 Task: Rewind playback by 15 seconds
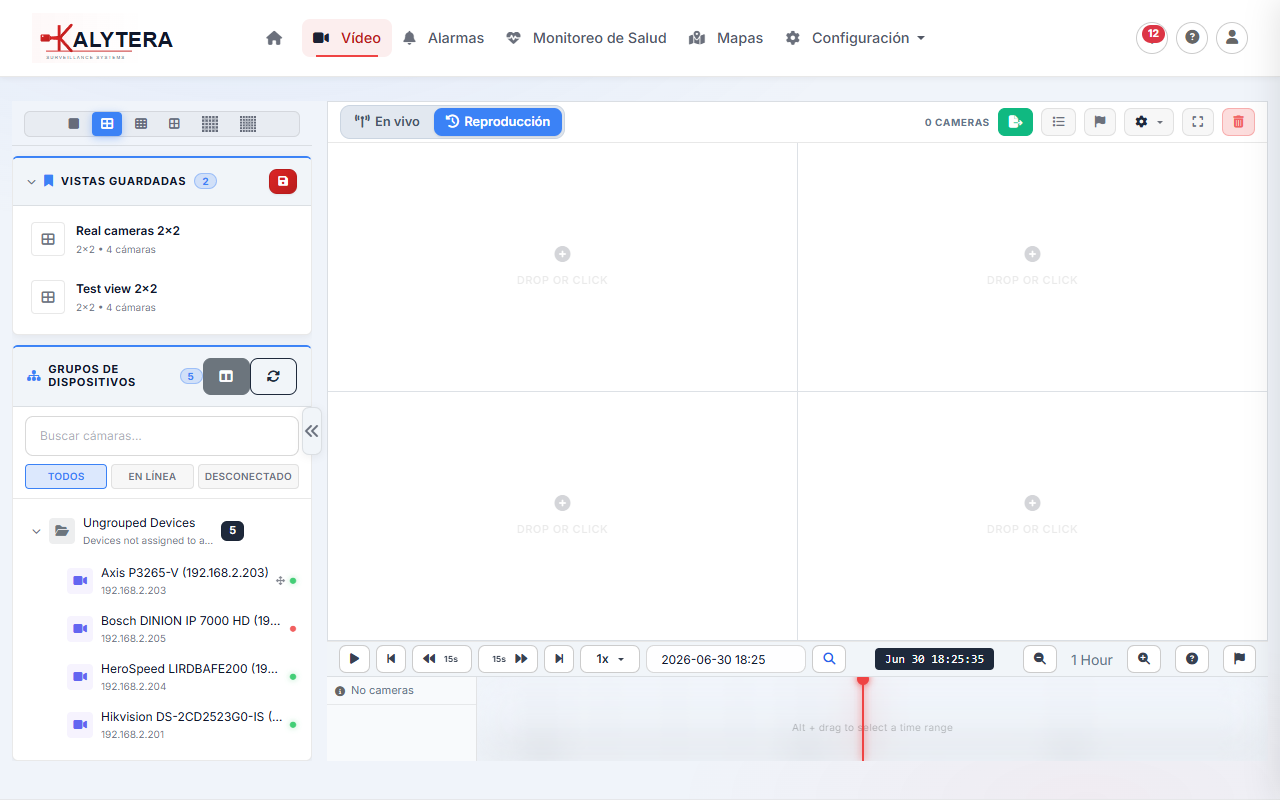tap(441, 659)
